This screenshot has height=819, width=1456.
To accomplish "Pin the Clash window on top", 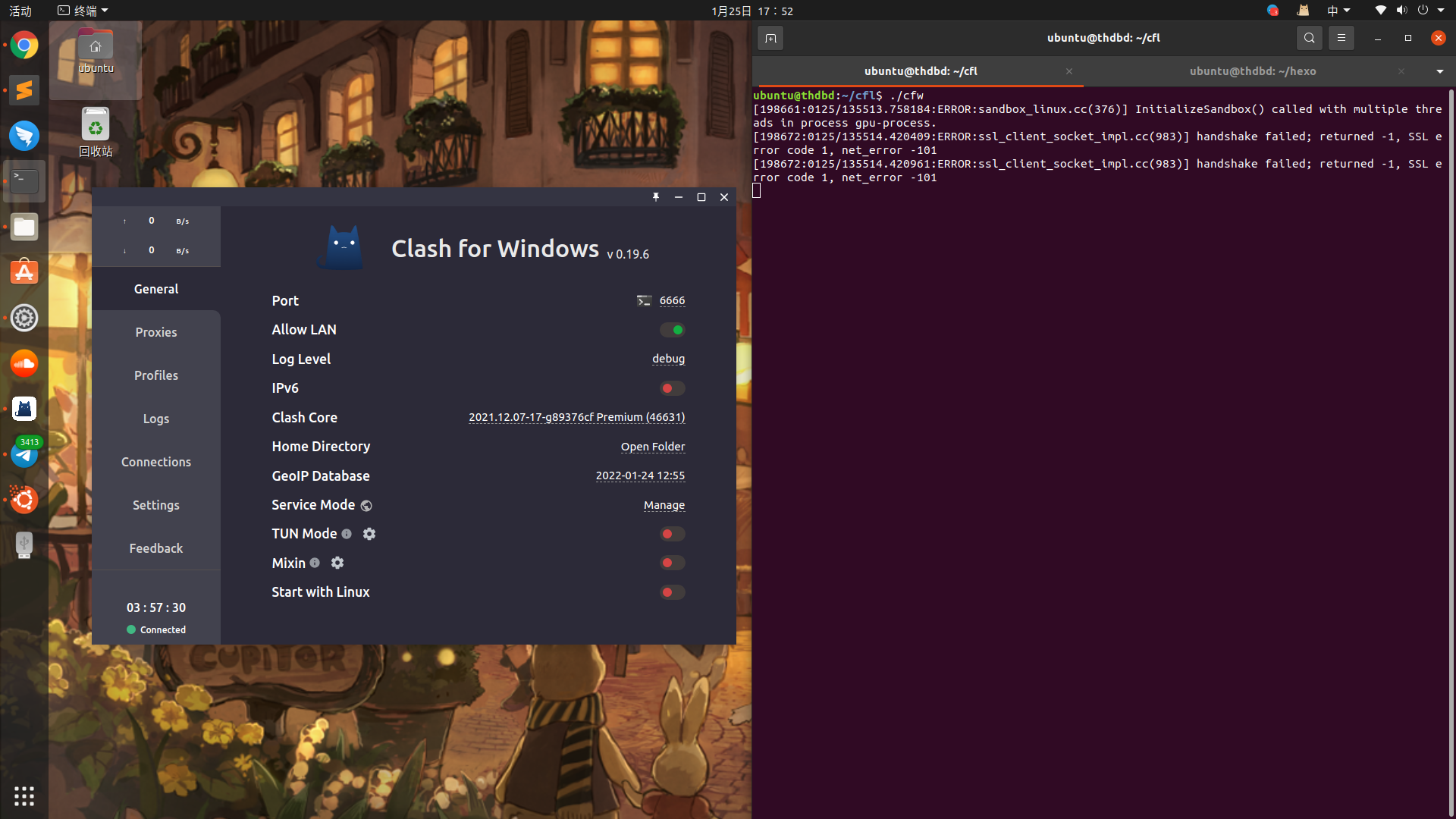I will click(x=656, y=197).
